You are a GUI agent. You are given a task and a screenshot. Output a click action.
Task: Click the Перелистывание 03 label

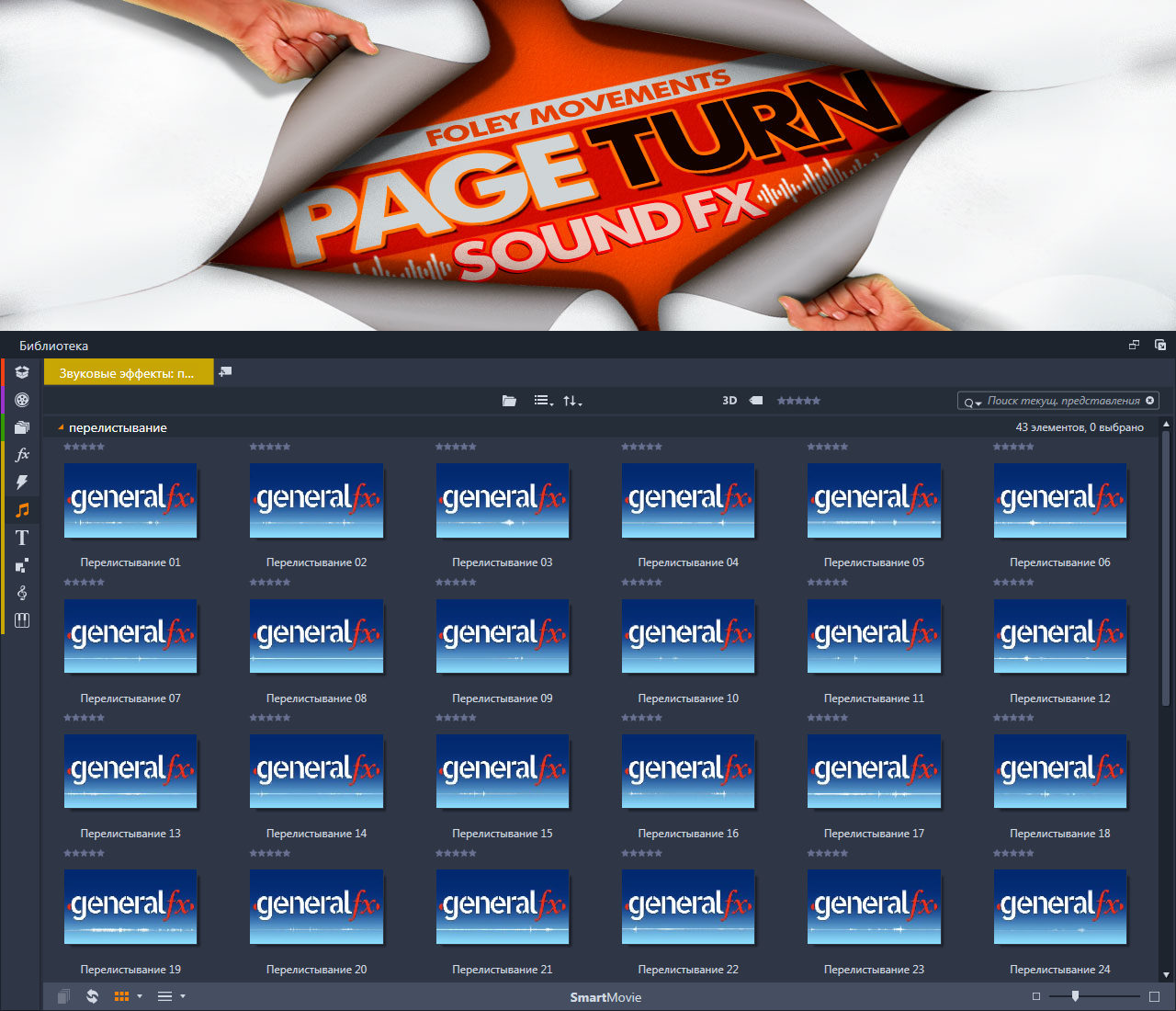503,562
